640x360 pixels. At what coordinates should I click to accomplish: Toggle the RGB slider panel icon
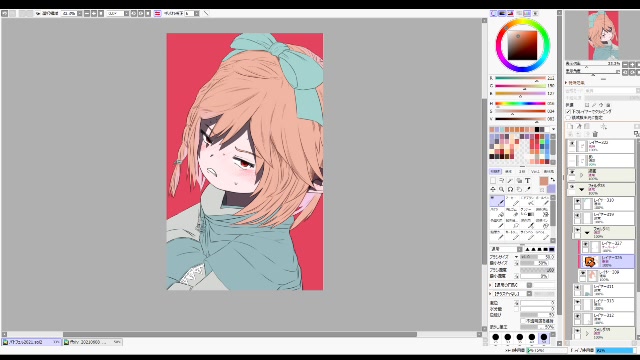coord(502,13)
